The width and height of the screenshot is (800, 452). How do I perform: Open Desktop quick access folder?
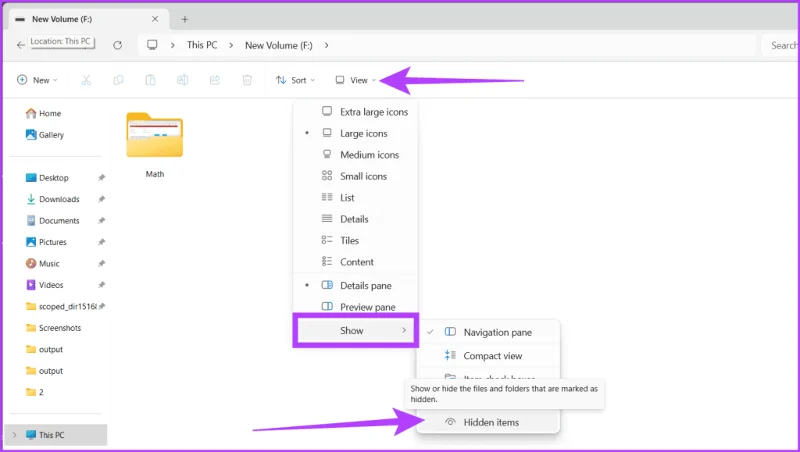click(47, 178)
